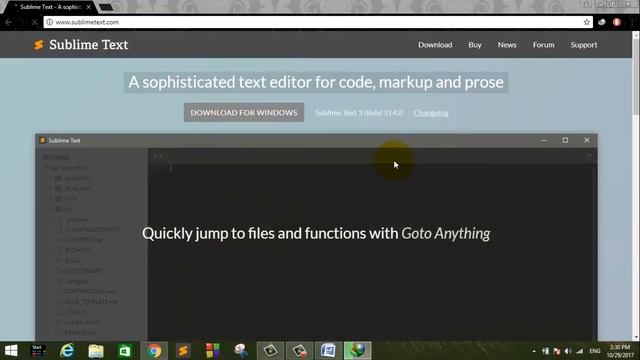Screen dimensions: 640x360
Task: Open File Explorer from the taskbar
Action: [96, 351]
